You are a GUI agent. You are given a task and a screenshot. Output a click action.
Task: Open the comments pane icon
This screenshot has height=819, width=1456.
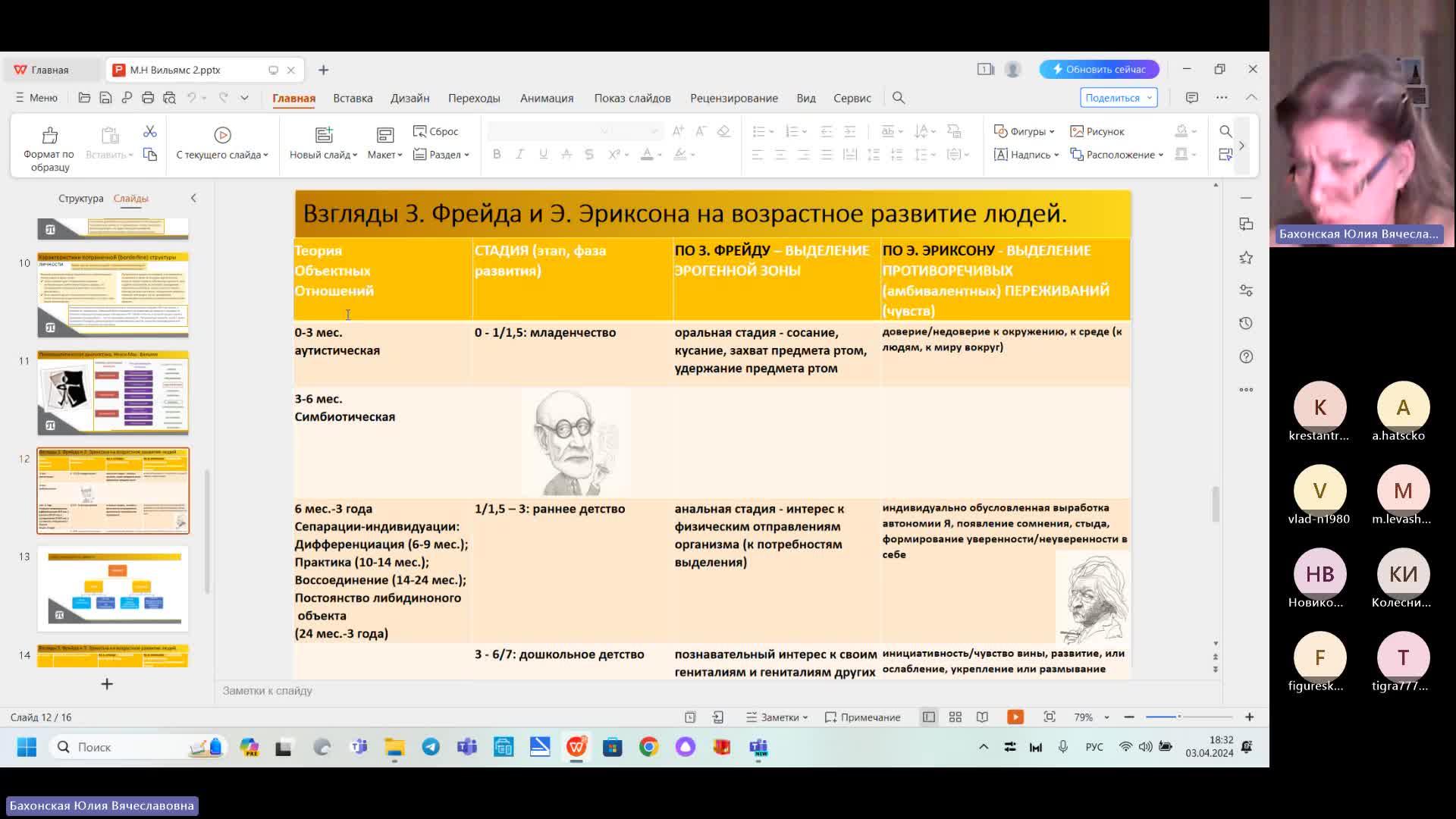1192,98
